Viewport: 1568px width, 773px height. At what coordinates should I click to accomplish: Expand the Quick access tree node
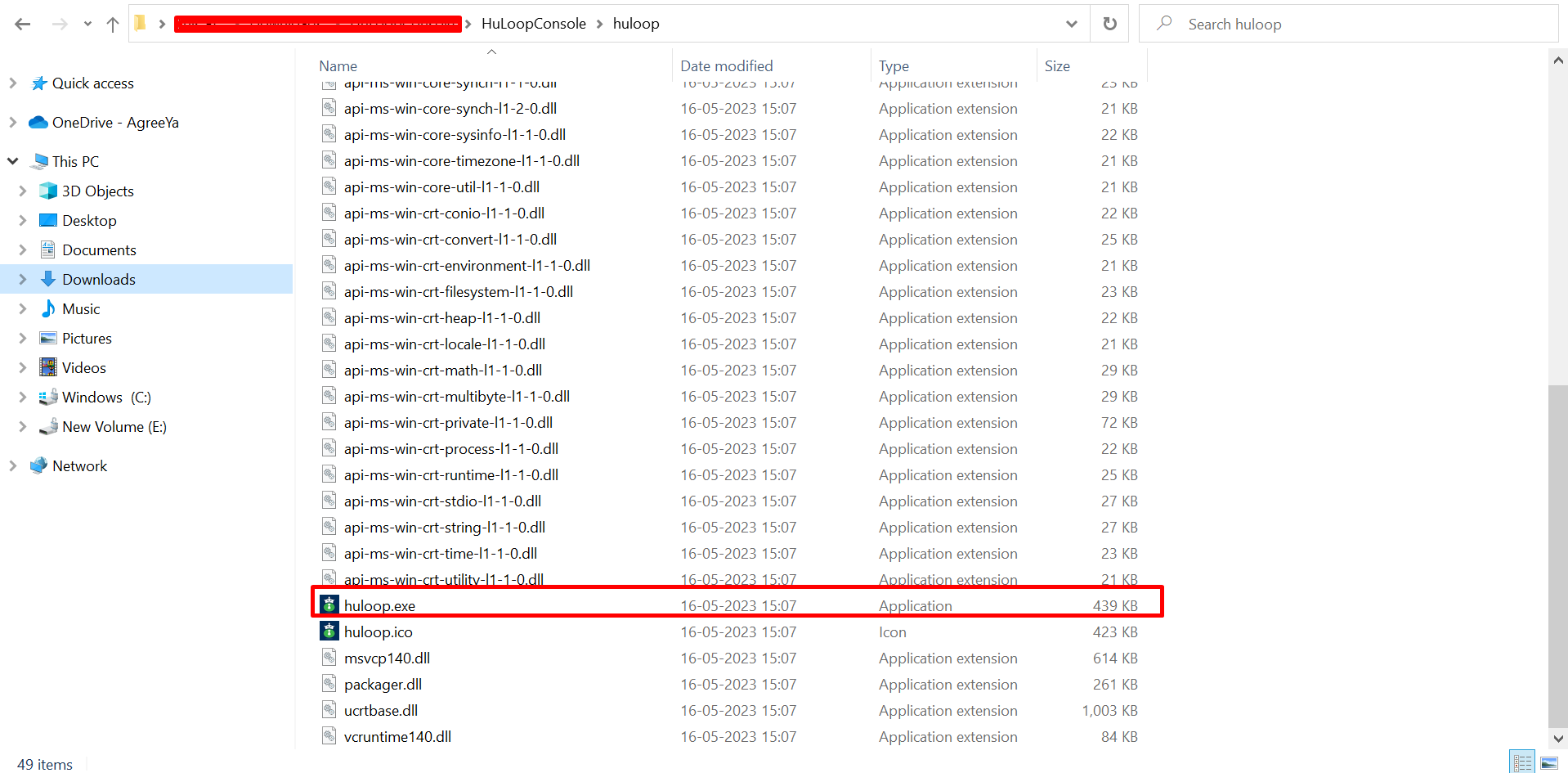(x=12, y=83)
